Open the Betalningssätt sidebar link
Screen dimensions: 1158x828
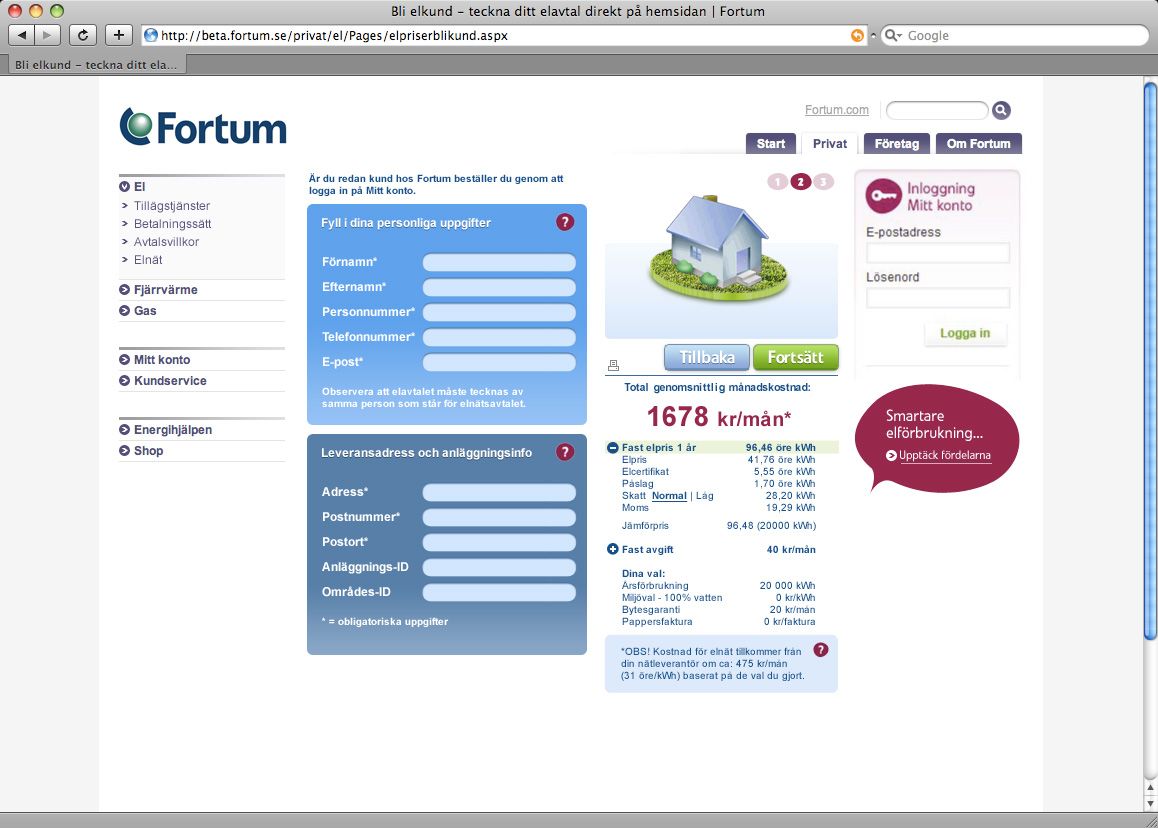[x=172, y=224]
